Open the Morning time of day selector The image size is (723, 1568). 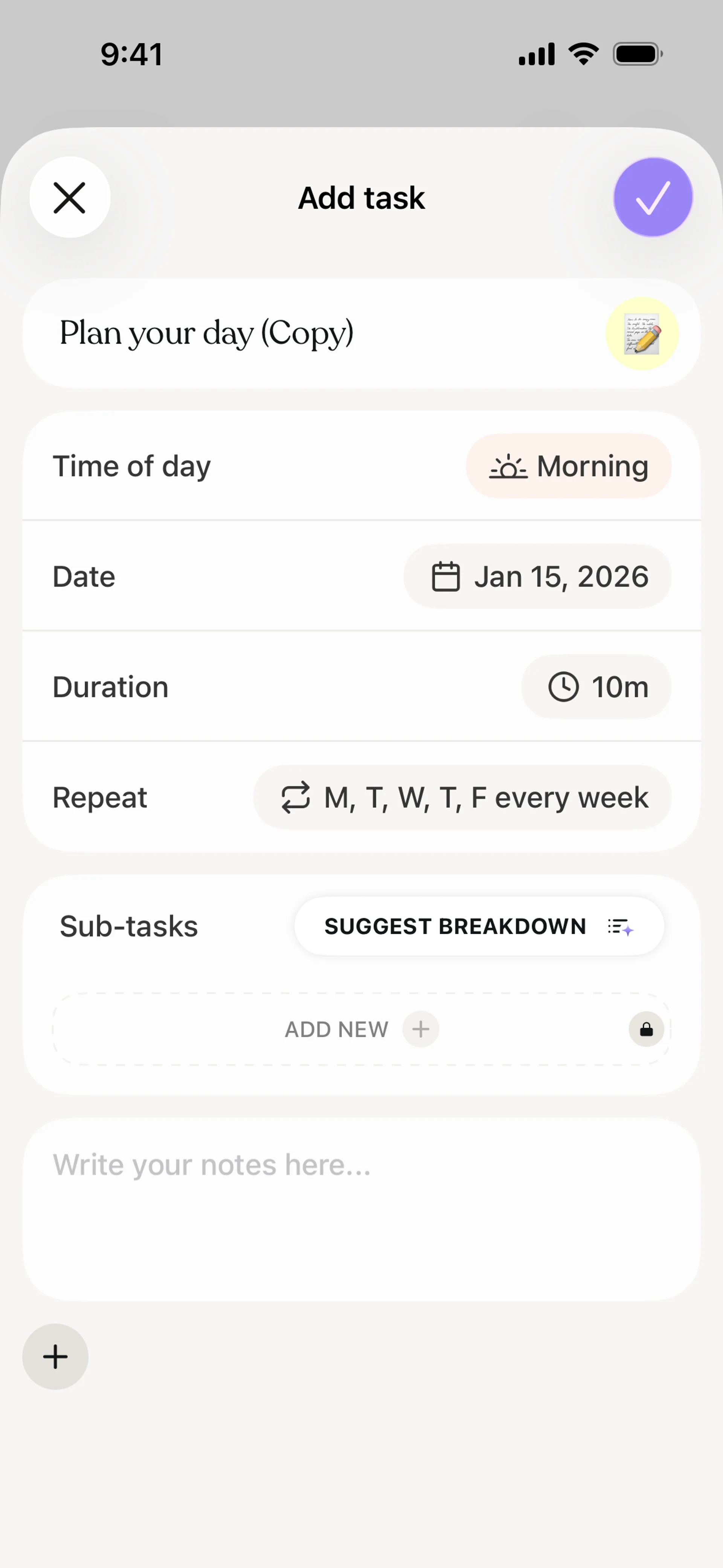(x=568, y=466)
